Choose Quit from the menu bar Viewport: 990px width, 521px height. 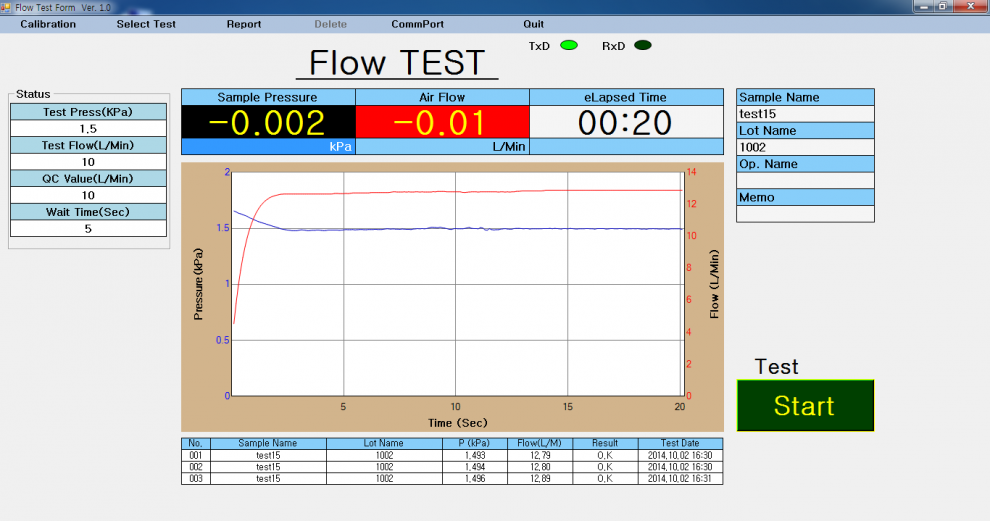534,24
